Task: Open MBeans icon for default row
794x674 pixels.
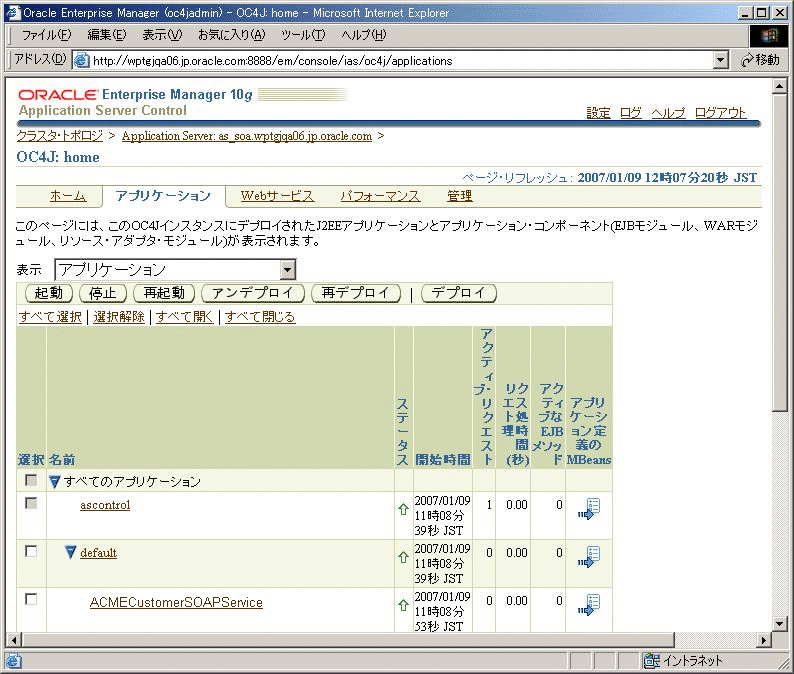Action: pos(589,557)
